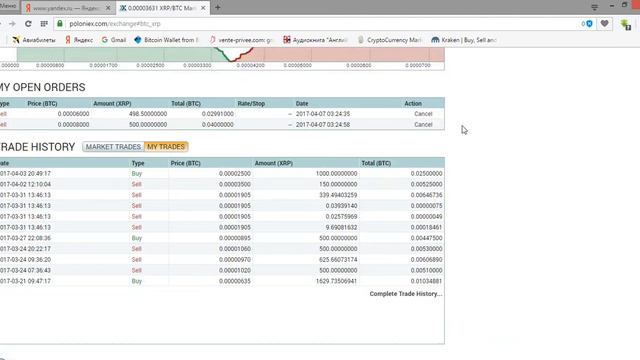Select the MY TRADES toggle
The height and width of the screenshot is (360, 640).
166,147
